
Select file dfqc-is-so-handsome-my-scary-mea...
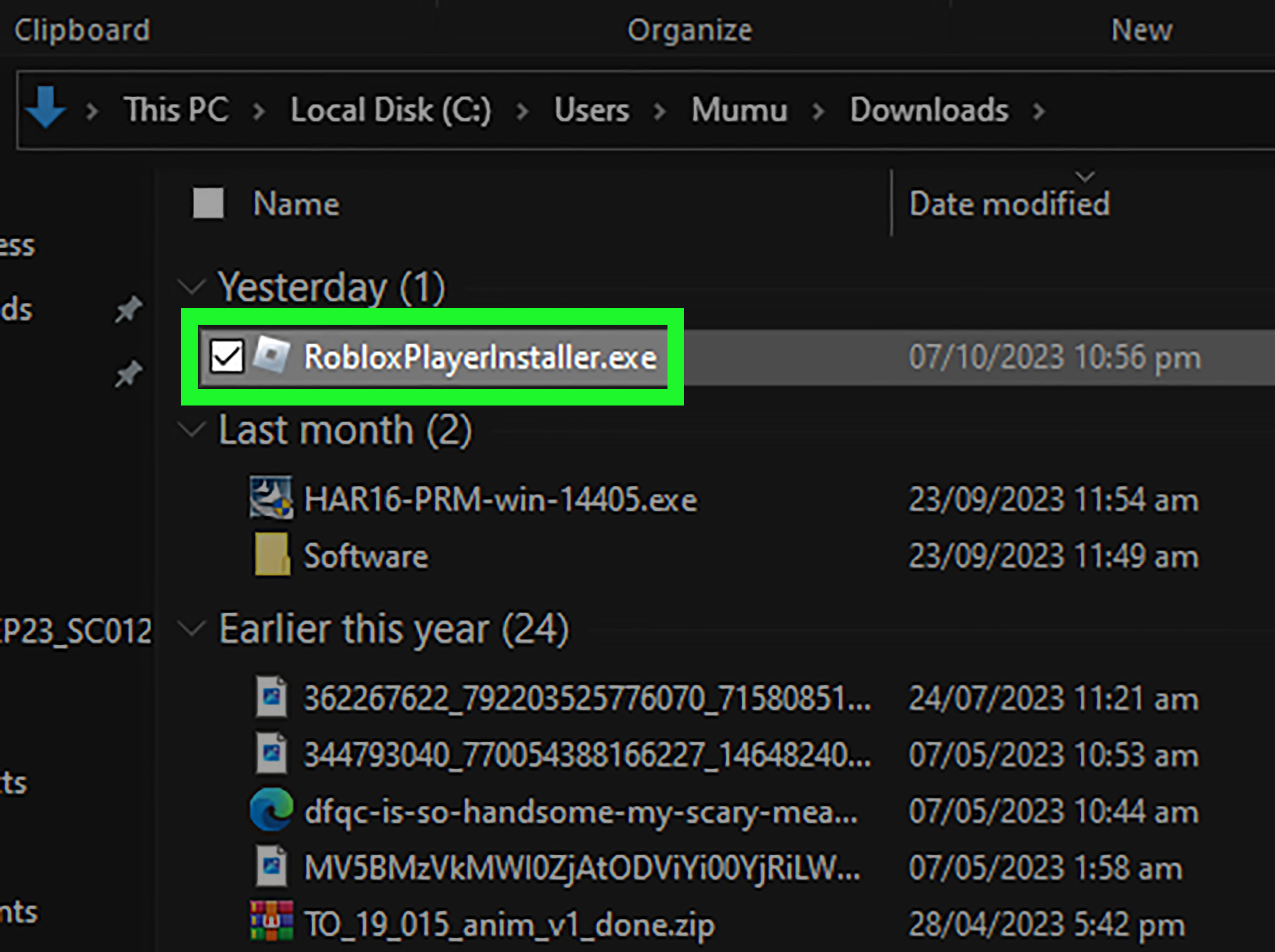click(x=581, y=812)
